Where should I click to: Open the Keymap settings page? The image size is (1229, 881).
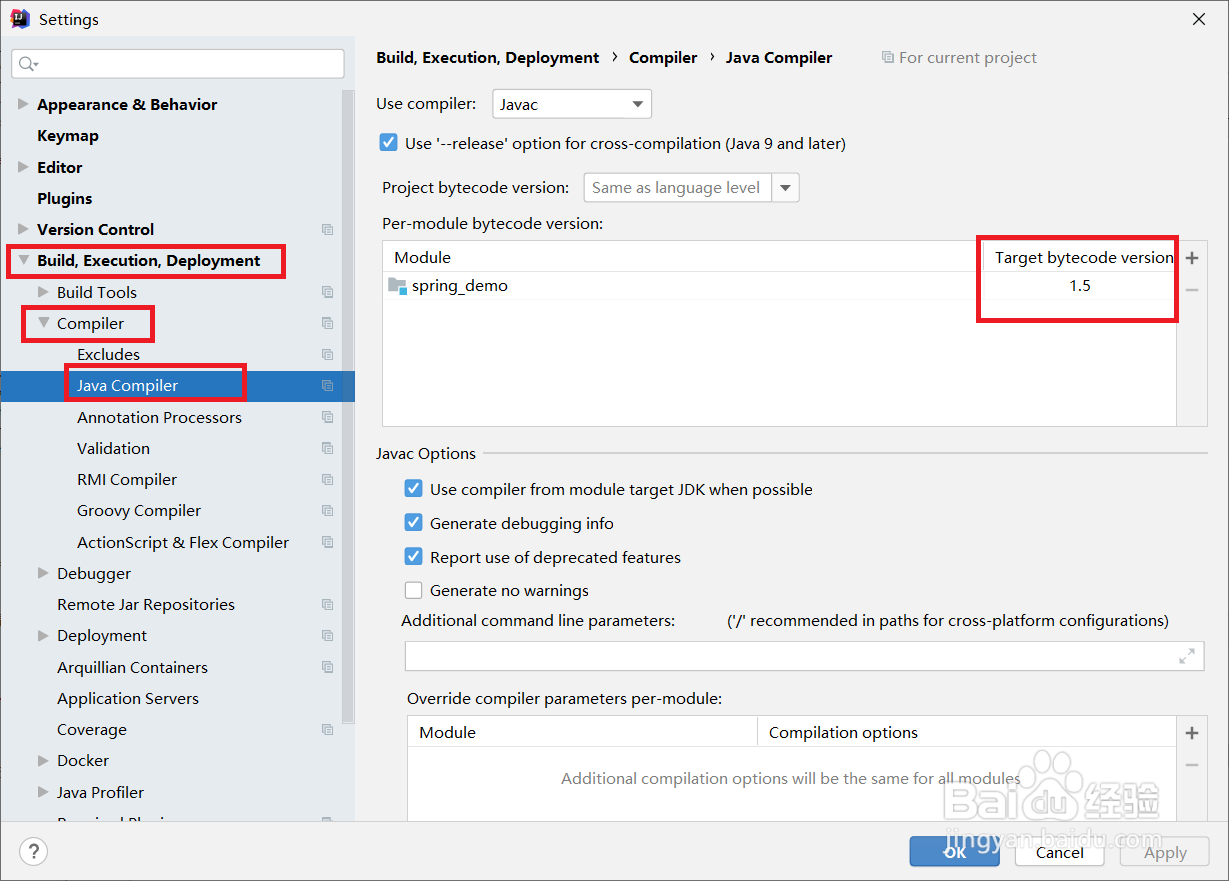(x=68, y=136)
